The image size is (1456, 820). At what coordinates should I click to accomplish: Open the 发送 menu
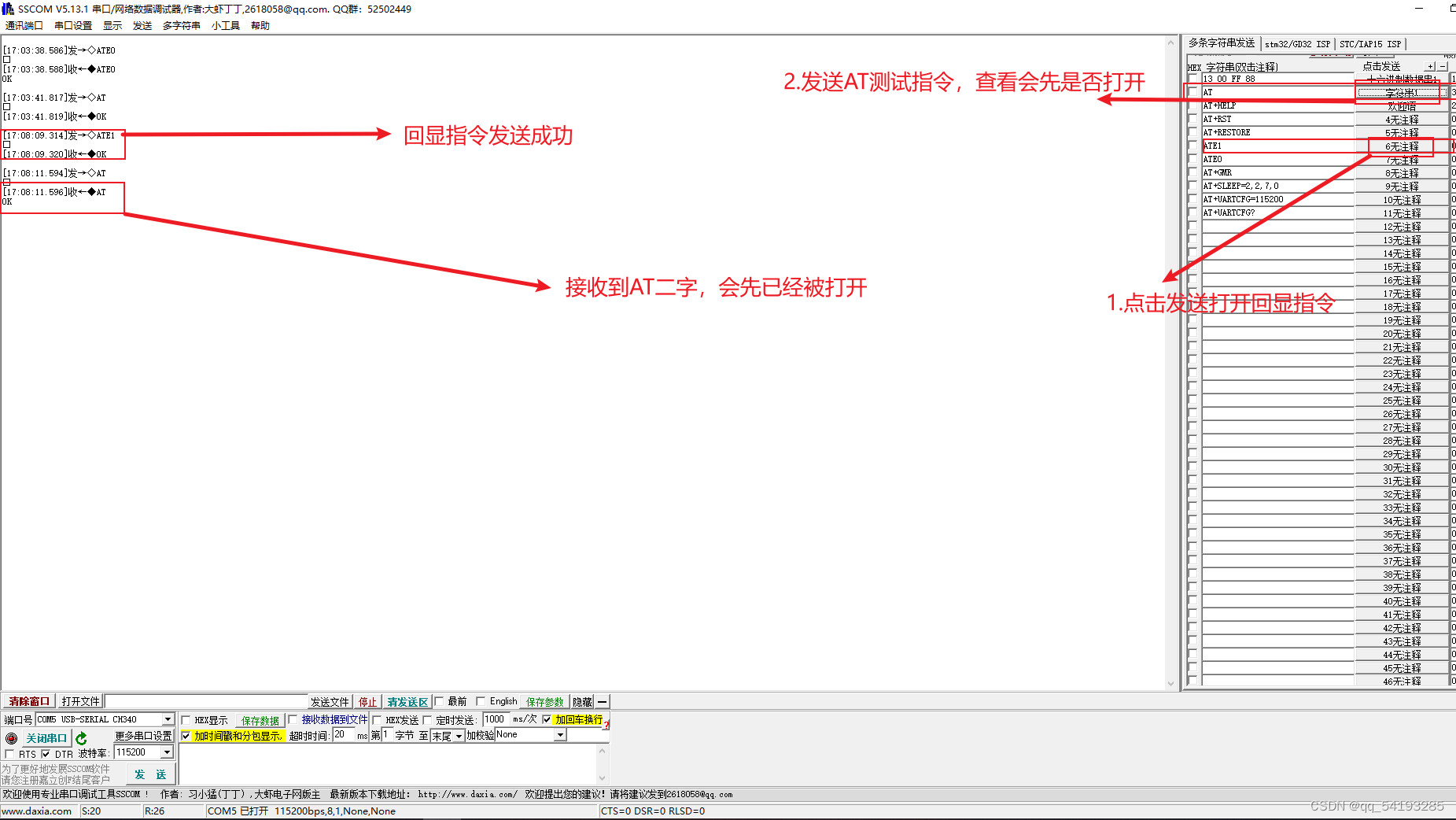[142, 25]
